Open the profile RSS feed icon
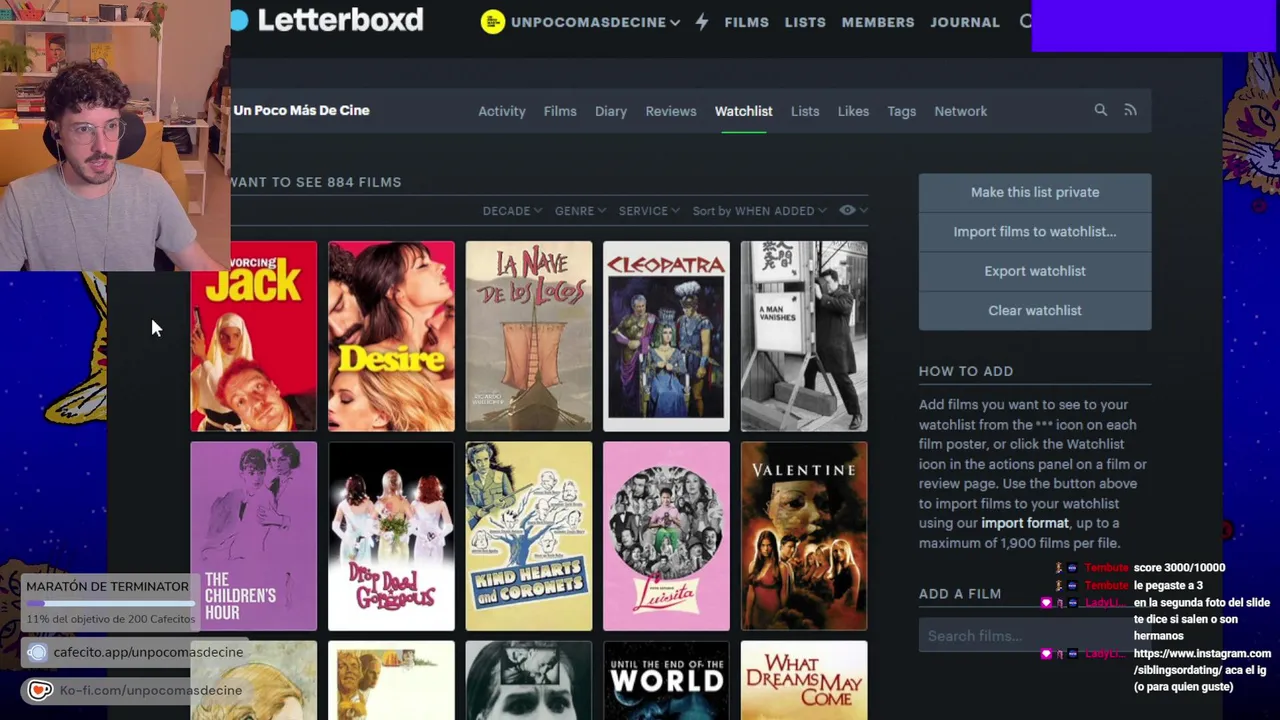Viewport: 1280px width, 720px height. [x=1130, y=110]
